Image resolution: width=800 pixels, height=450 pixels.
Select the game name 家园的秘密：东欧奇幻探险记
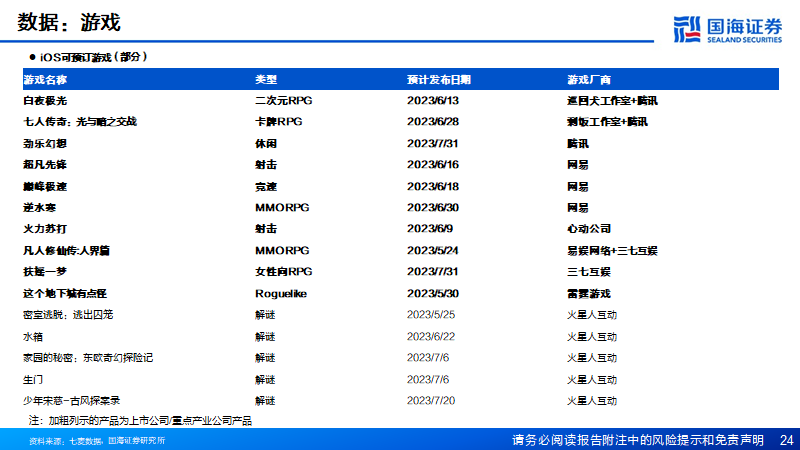click(88, 358)
